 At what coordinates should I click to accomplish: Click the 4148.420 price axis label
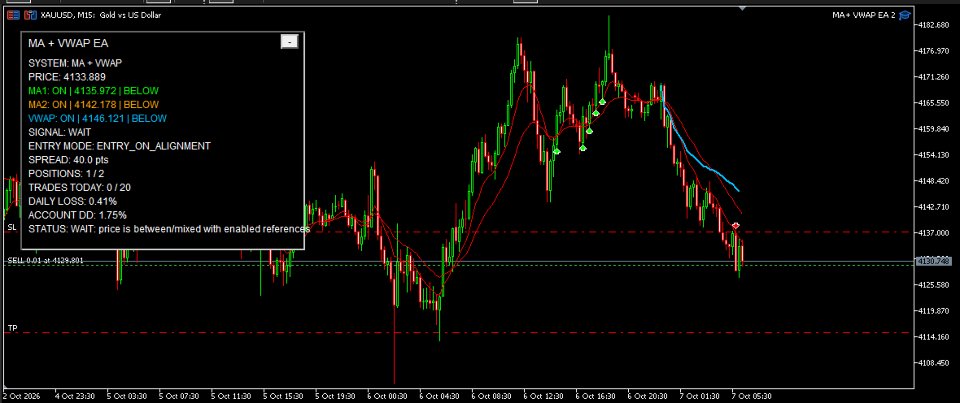[x=934, y=181]
